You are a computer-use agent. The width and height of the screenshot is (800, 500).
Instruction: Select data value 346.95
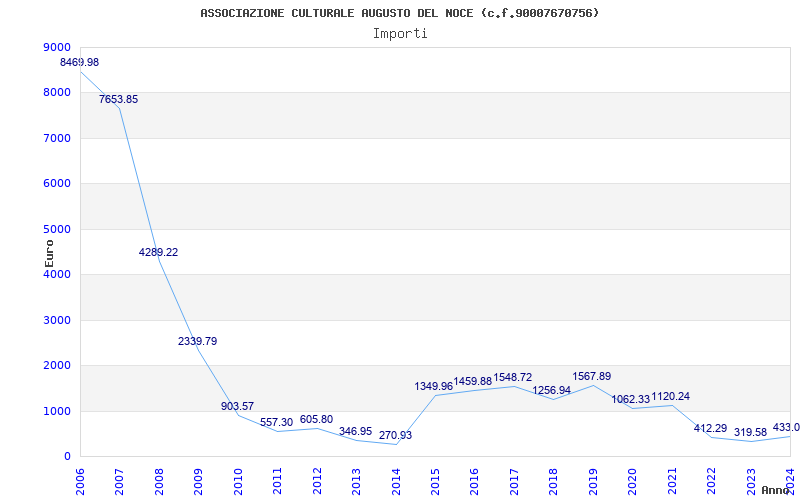pos(356,432)
